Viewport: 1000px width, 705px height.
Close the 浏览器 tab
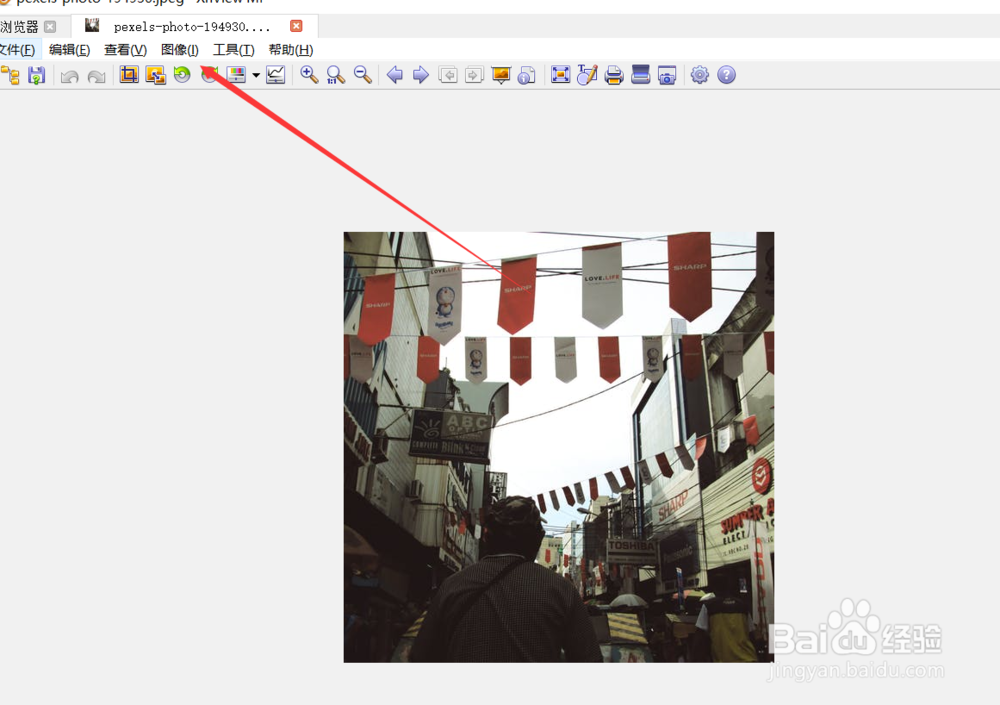[50, 27]
